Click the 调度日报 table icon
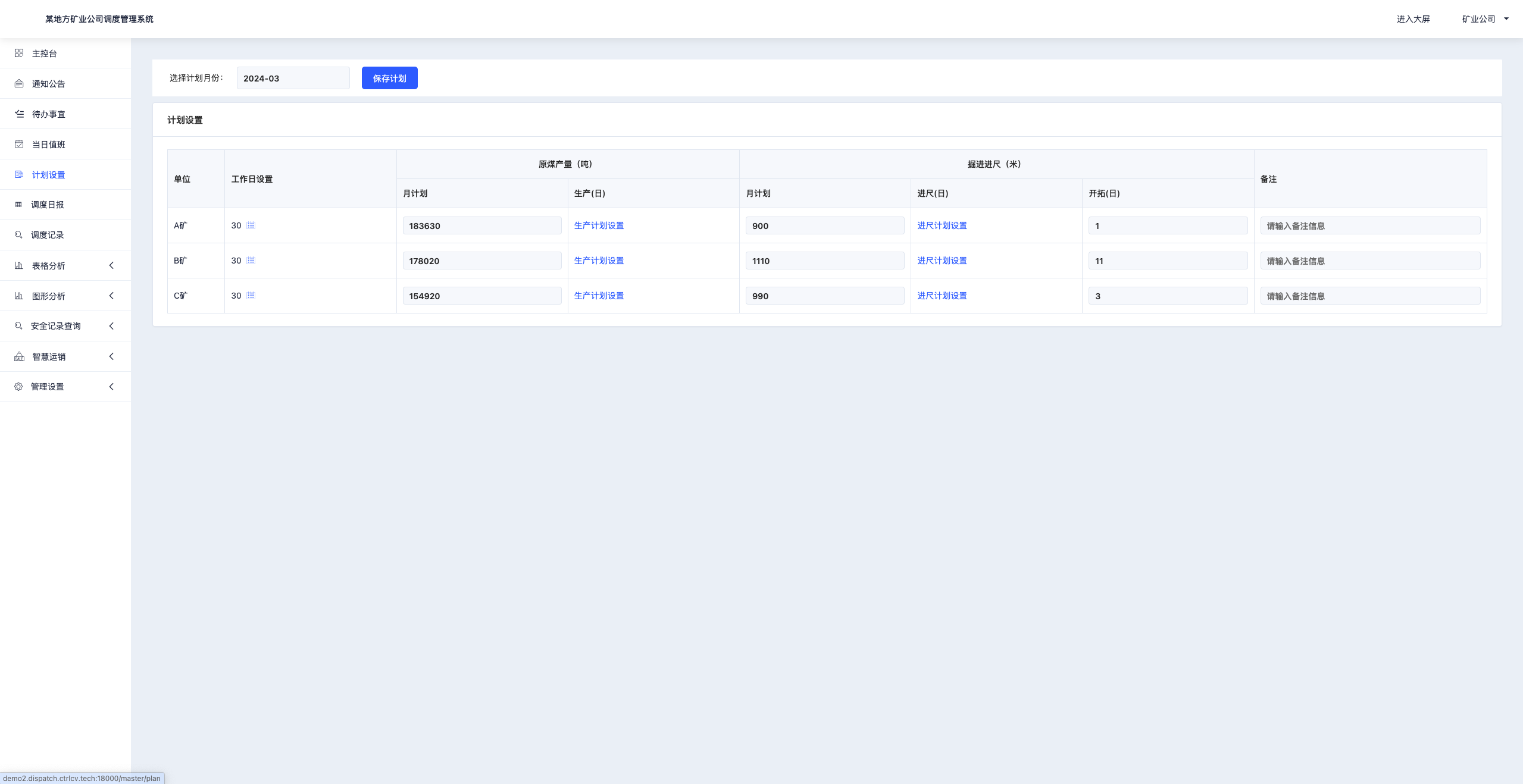The image size is (1523, 784). [x=18, y=205]
